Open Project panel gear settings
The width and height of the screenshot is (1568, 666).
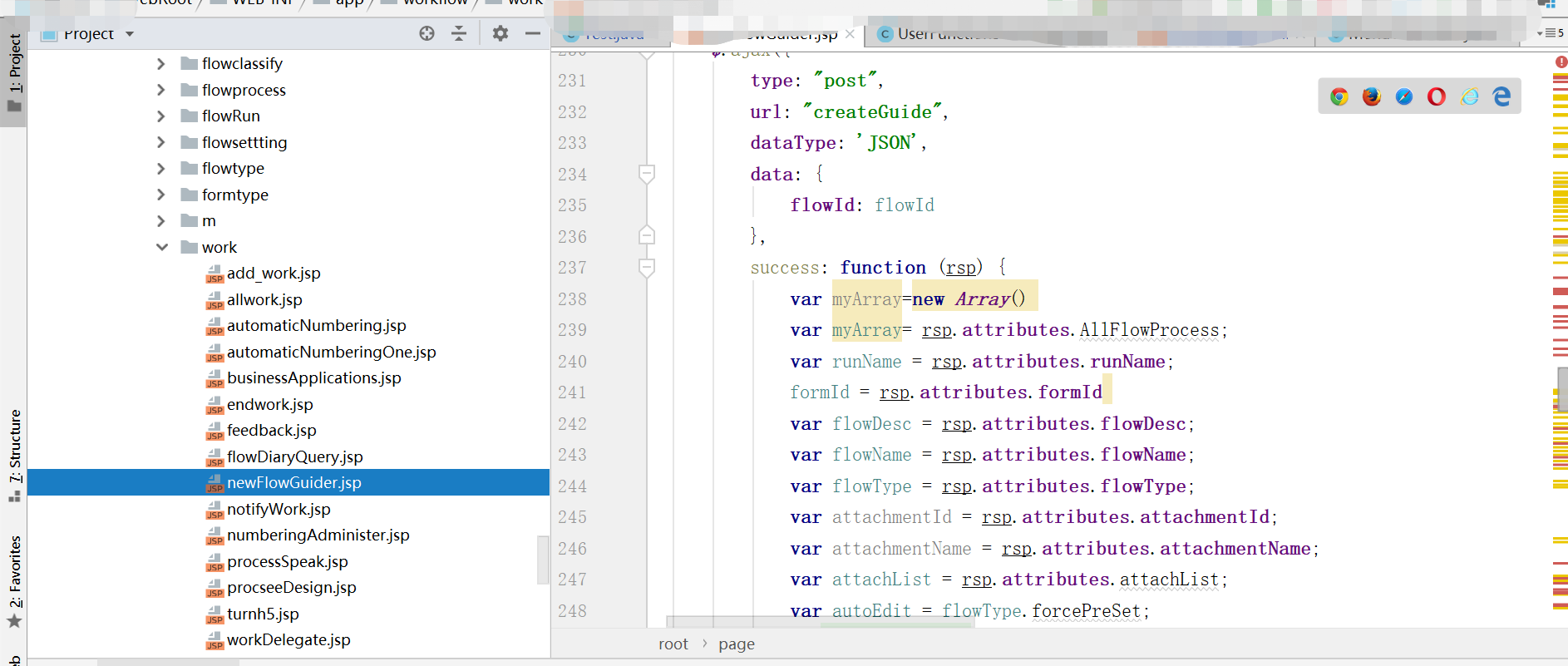[x=500, y=33]
